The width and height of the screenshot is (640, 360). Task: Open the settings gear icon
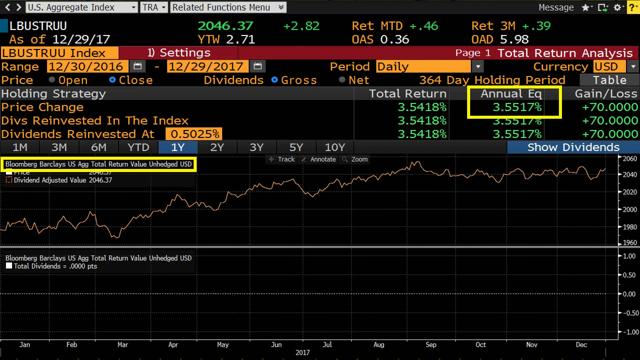click(618, 7)
